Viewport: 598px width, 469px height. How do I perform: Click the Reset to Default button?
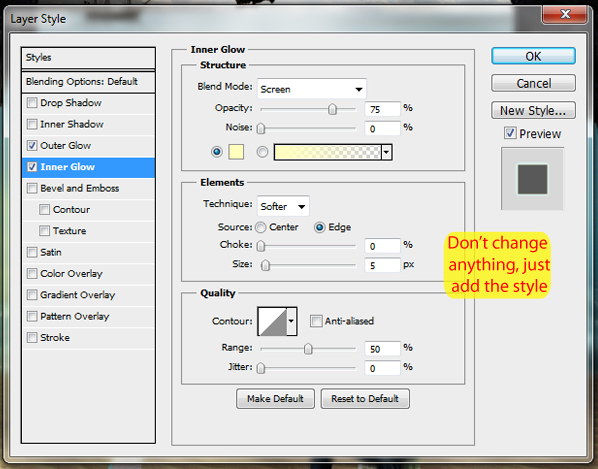click(x=365, y=399)
